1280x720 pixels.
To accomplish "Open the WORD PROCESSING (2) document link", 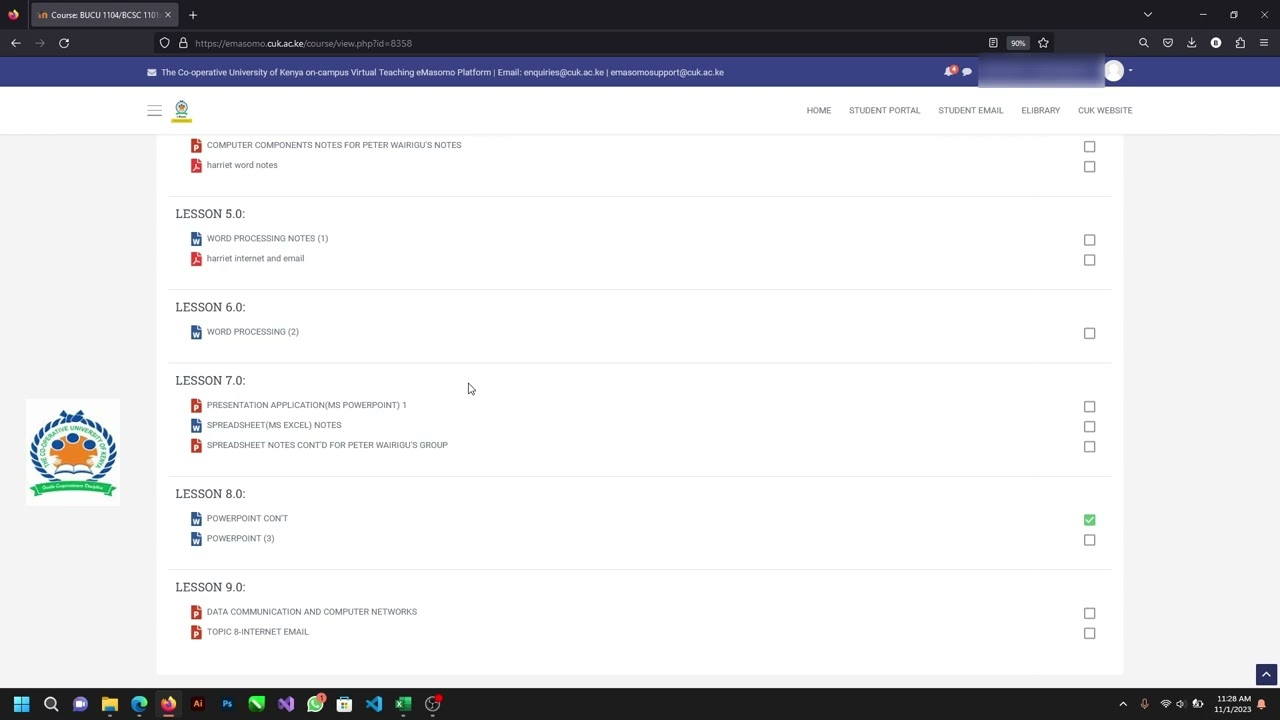I will pos(253,332).
